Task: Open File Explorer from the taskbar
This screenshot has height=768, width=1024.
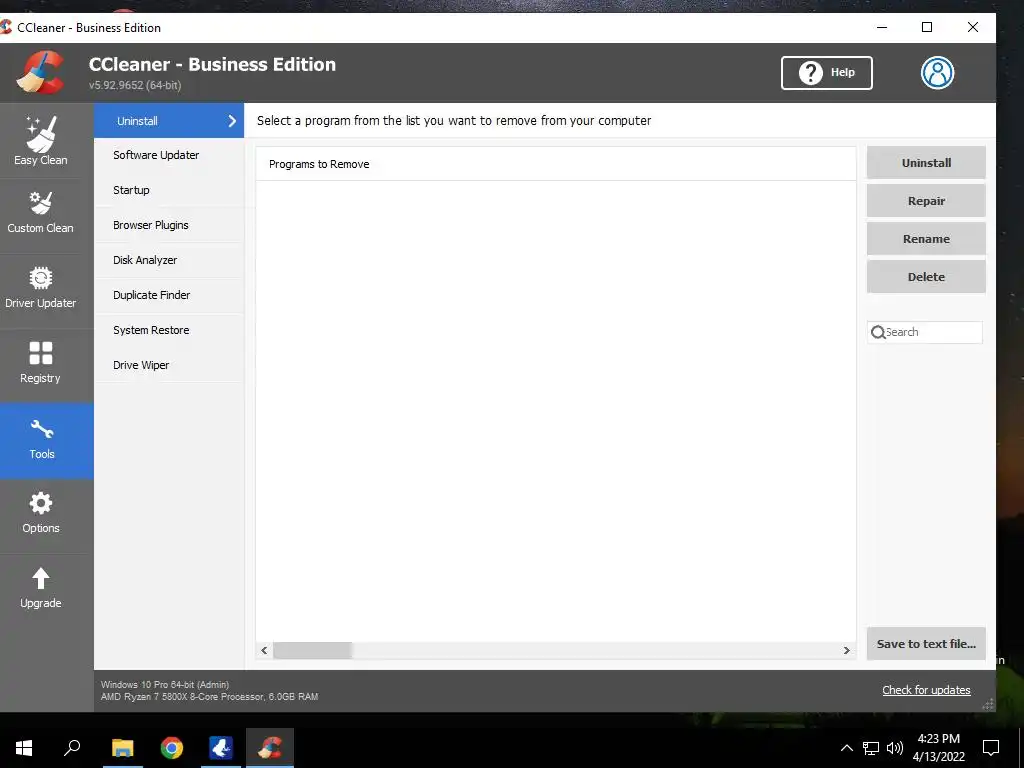Action: (x=122, y=748)
